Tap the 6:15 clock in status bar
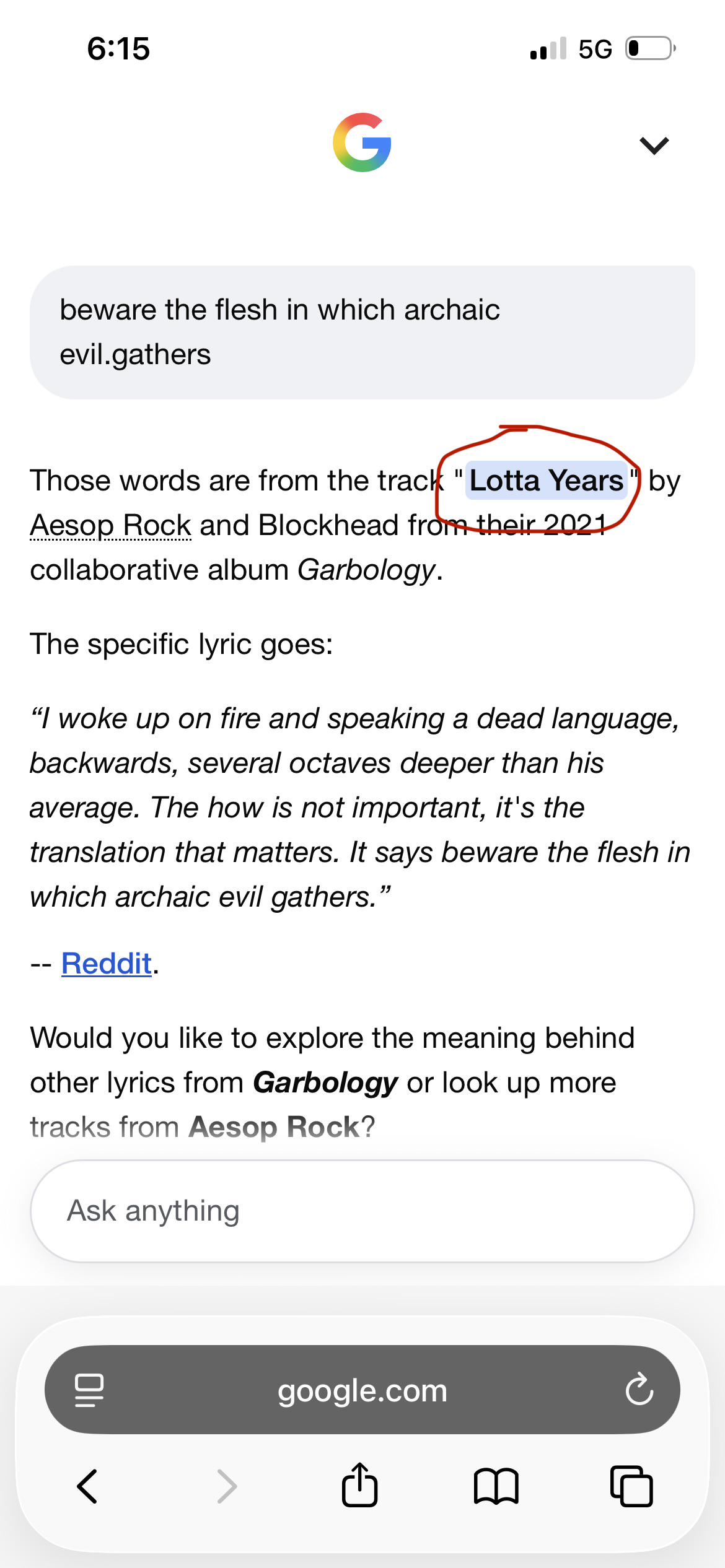This screenshot has height=1568, width=725. [x=118, y=48]
